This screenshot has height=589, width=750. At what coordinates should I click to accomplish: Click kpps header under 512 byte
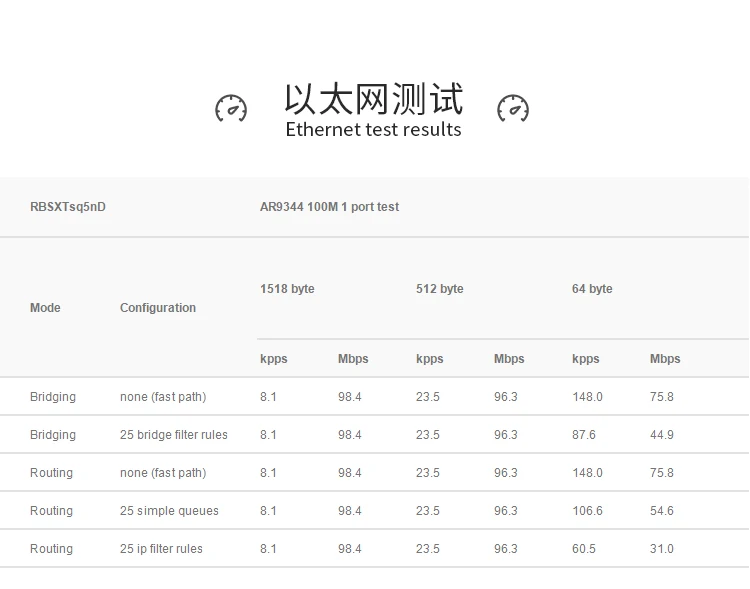430,359
